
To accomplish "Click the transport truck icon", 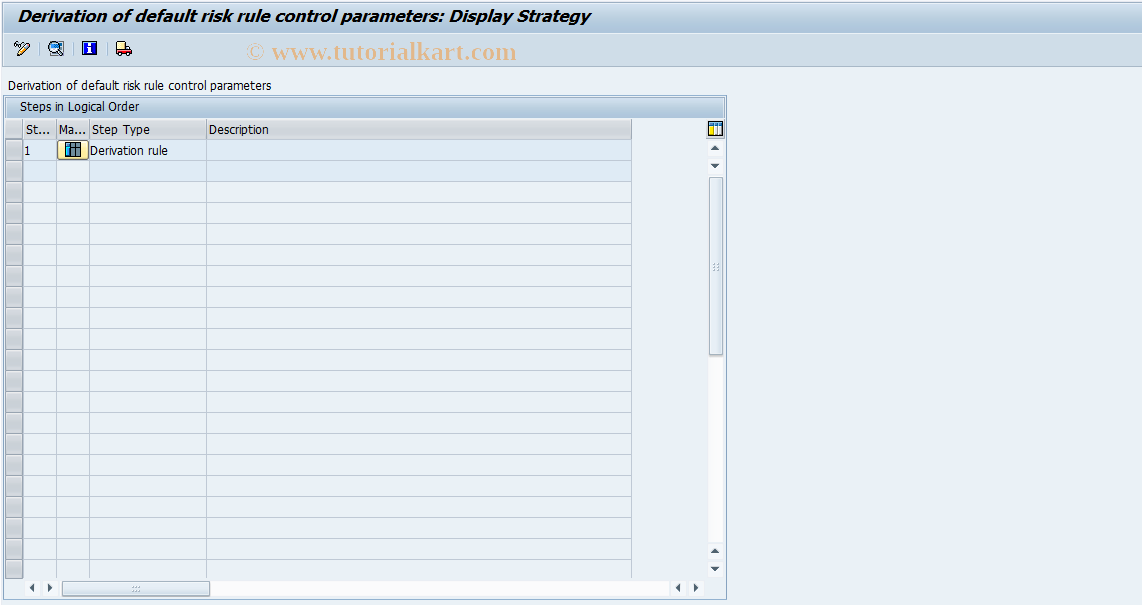I will point(124,49).
